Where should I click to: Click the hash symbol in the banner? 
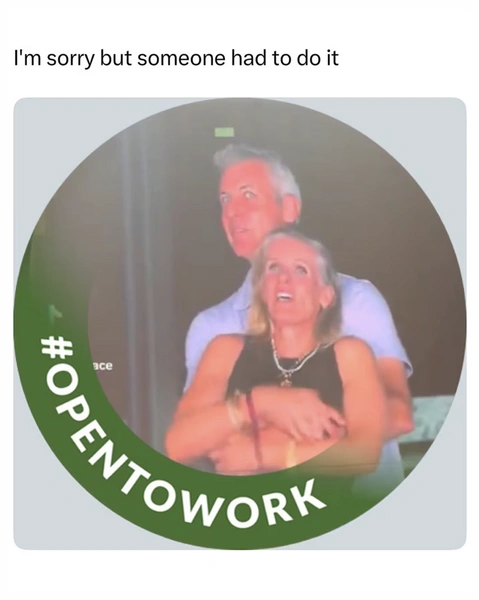tap(57, 349)
